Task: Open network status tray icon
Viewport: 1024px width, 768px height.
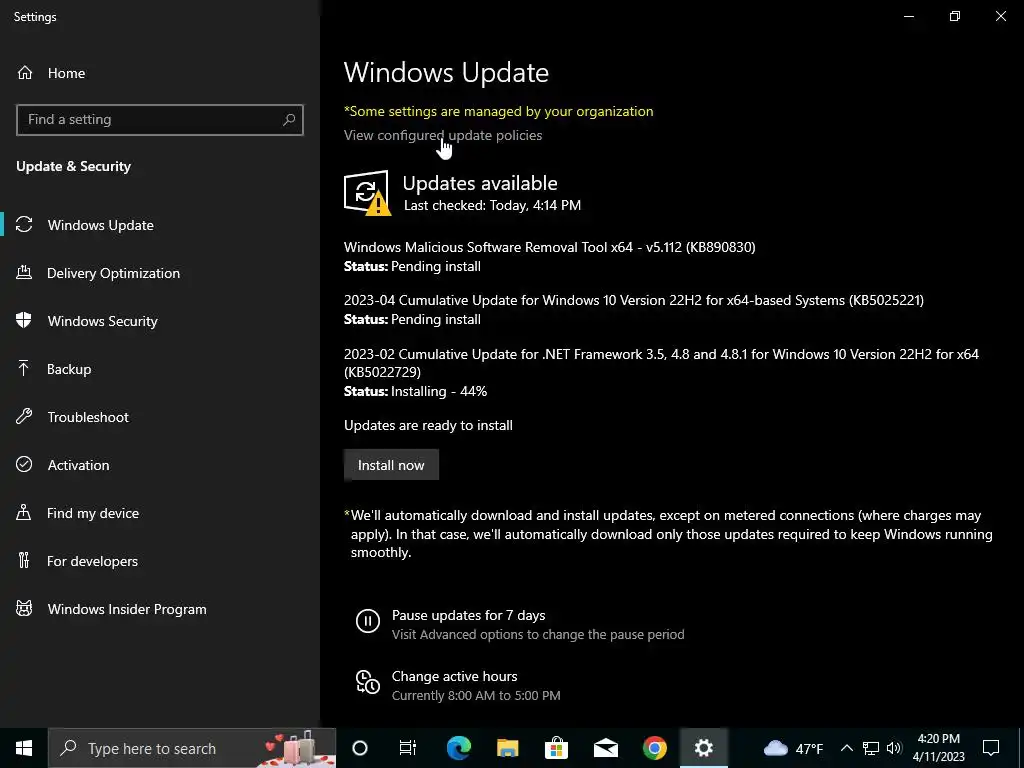Action: pyautogui.click(x=871, y=748)
